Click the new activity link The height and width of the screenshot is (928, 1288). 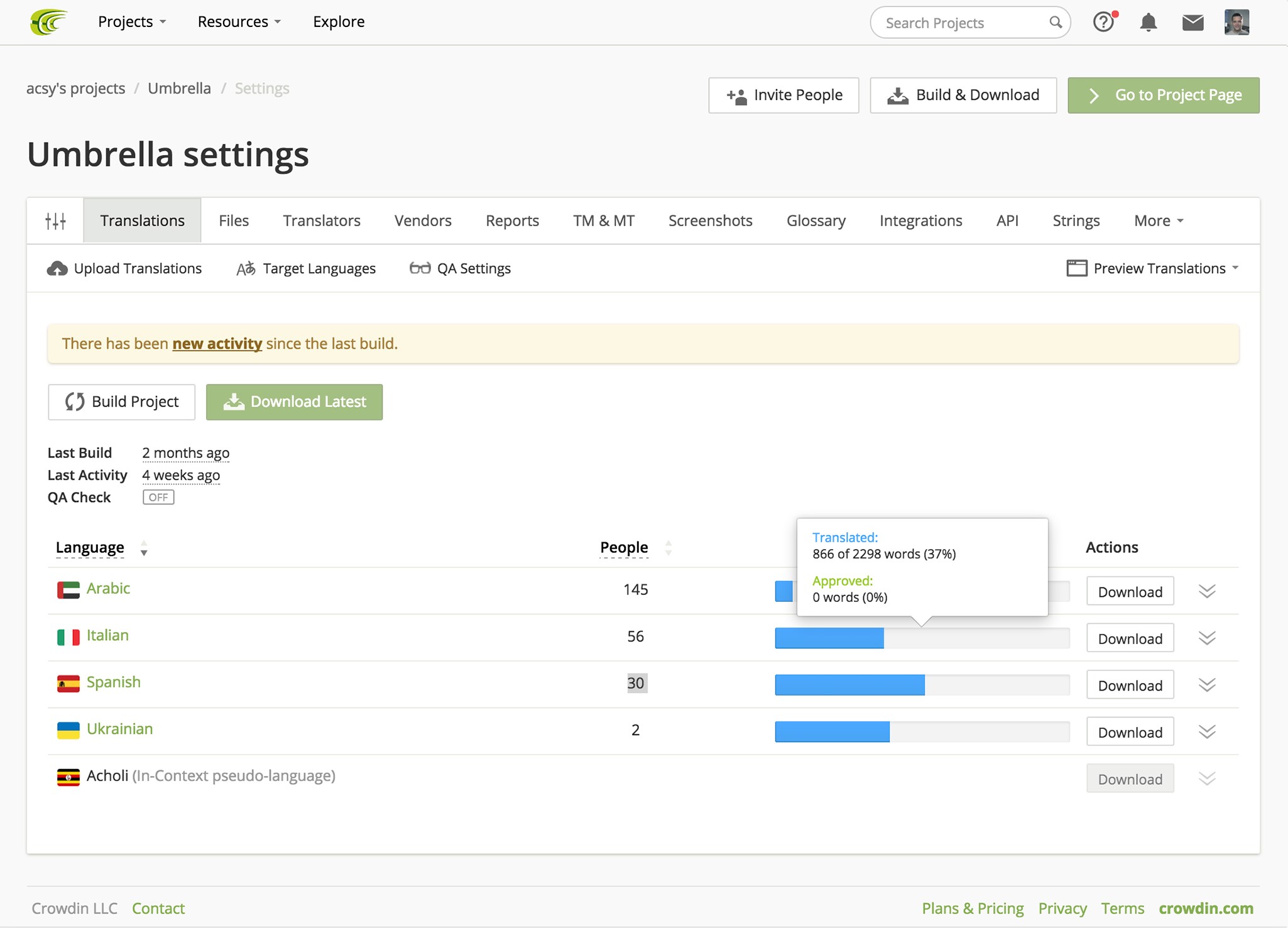217,344
